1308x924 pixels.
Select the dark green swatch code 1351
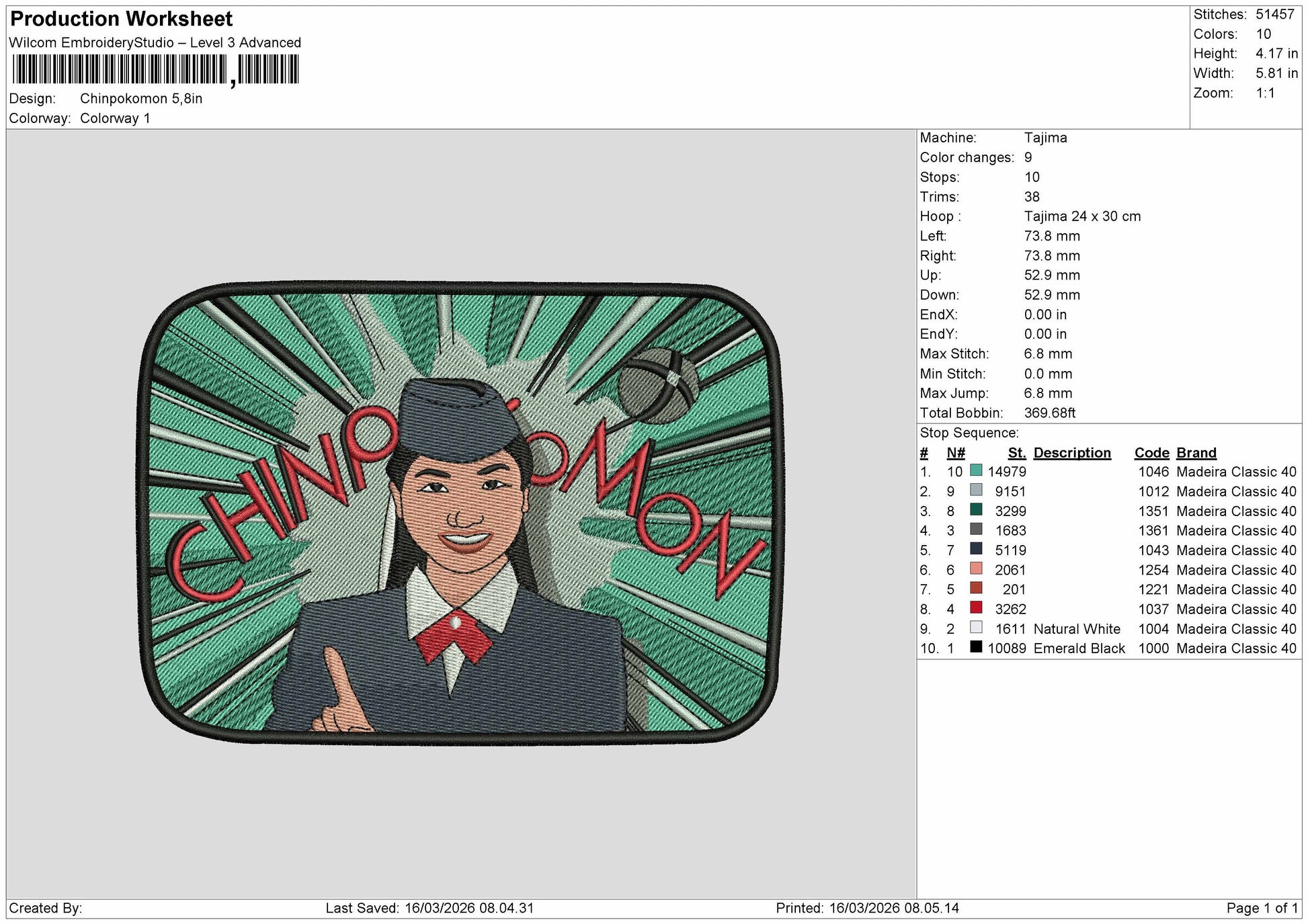[976, 509]
